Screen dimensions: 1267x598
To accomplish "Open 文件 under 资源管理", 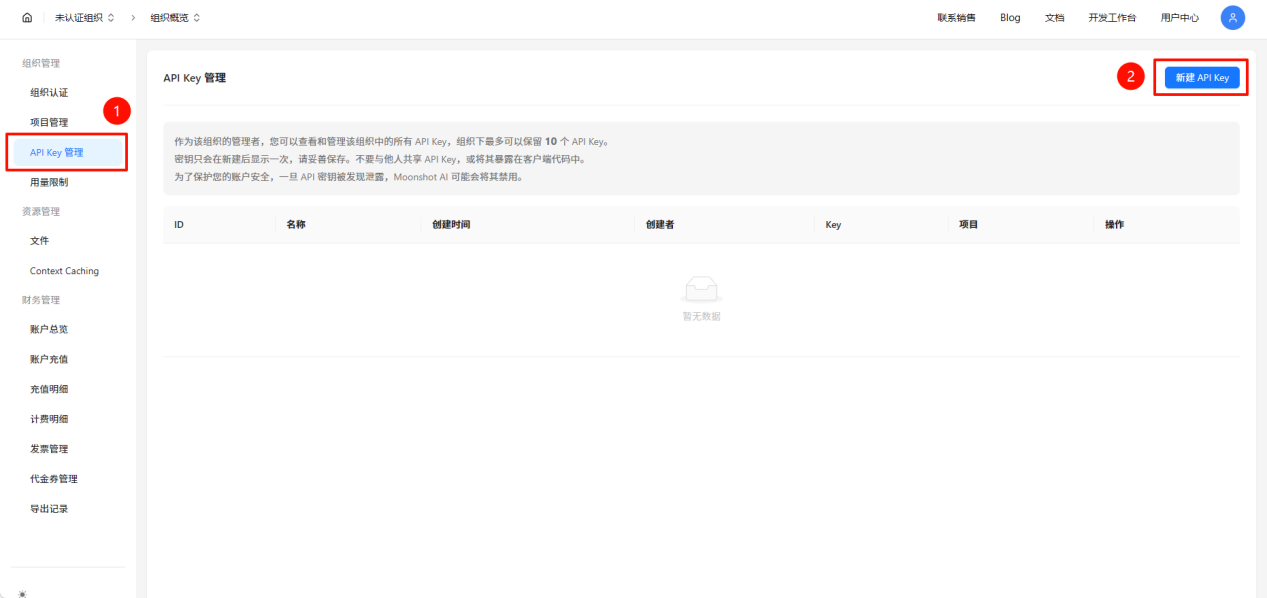I will point(40,241).
